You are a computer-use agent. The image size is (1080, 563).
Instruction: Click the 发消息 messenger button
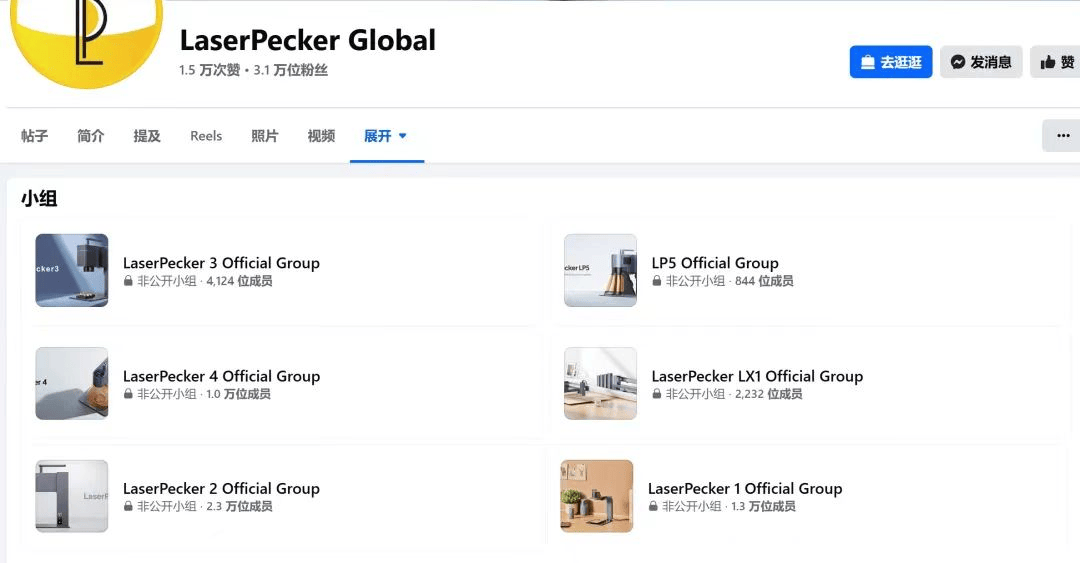point(981,62)
